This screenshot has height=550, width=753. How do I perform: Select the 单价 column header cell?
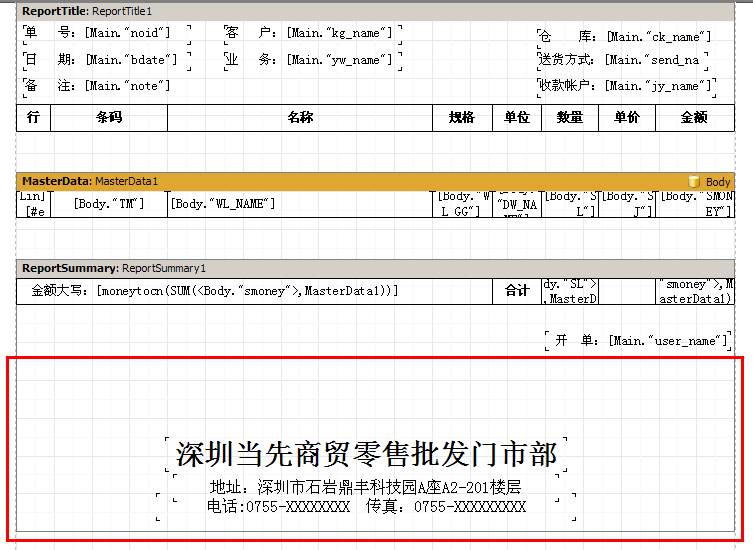(627, 118)
